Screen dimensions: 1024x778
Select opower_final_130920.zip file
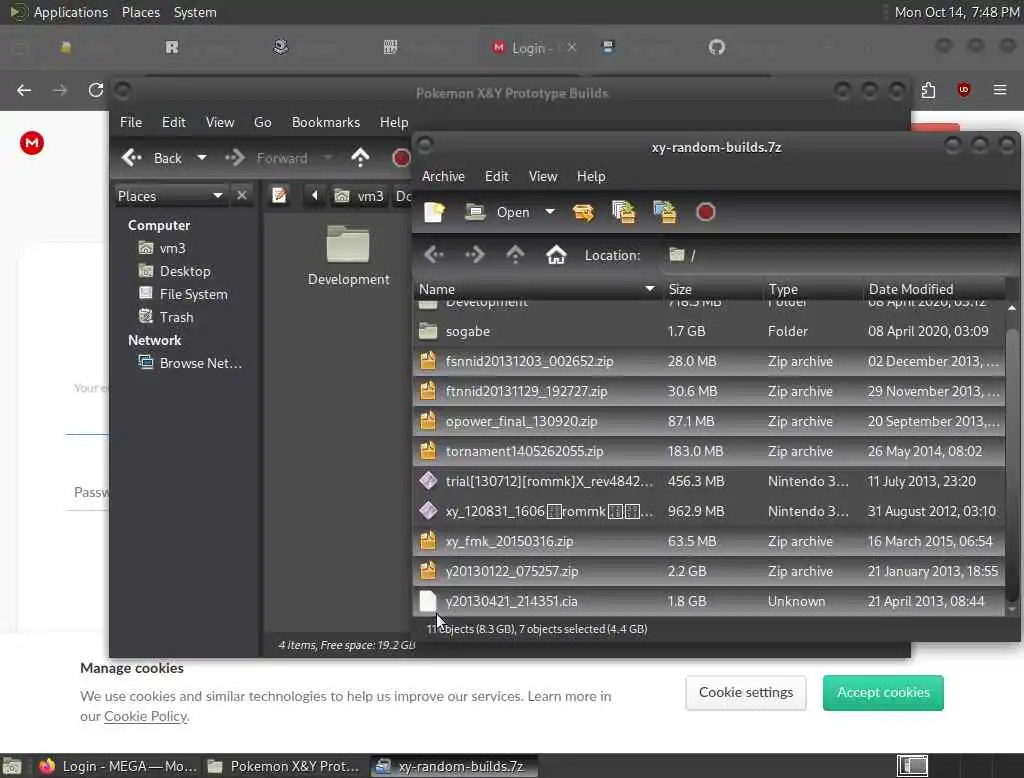[709, 421]
